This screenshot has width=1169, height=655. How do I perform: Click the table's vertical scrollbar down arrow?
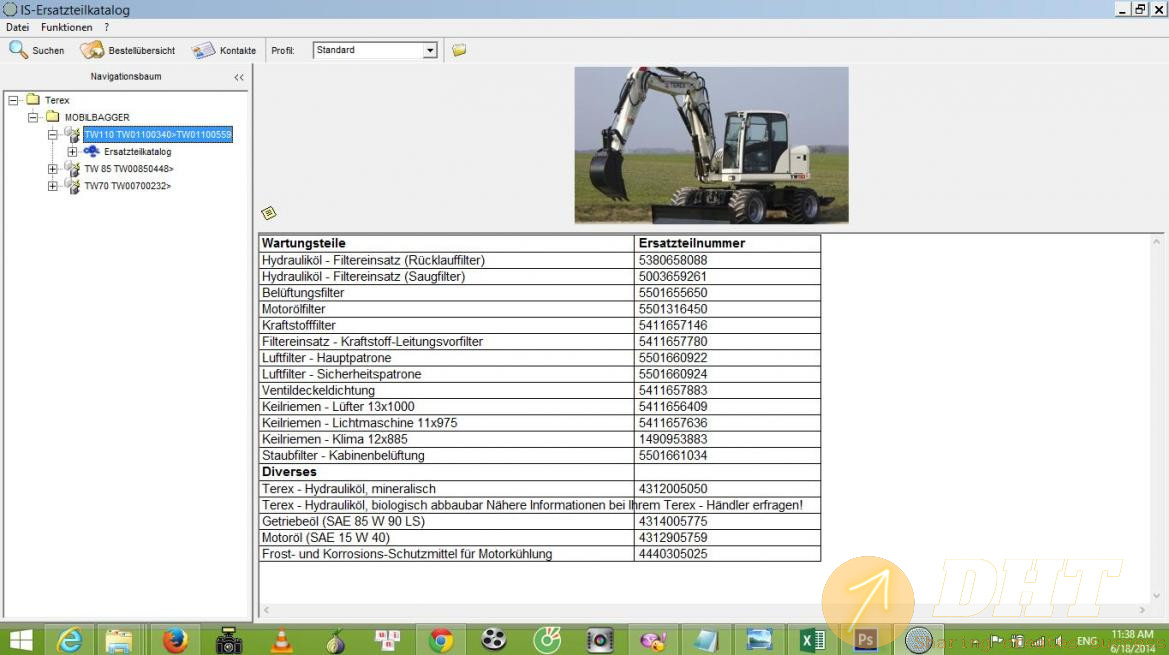1156,596
